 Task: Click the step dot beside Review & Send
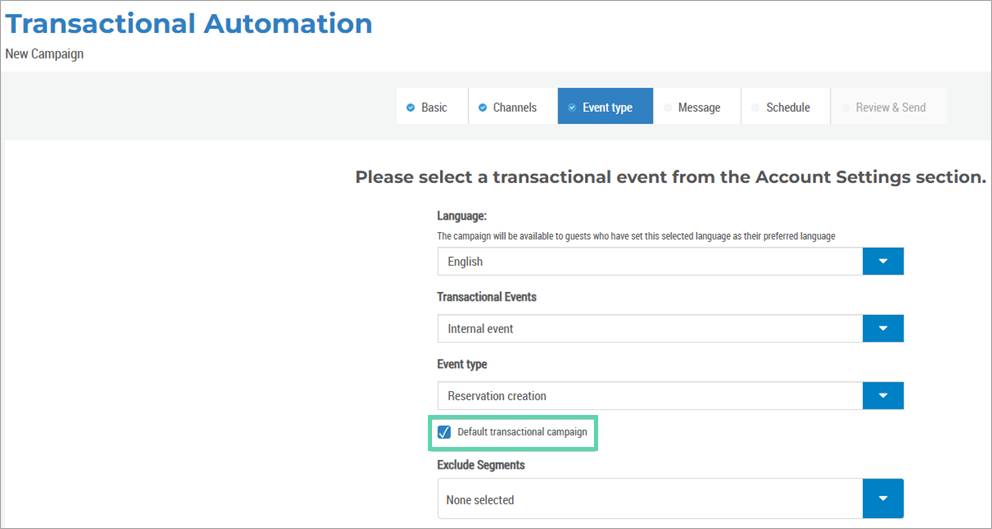point(845,108)
